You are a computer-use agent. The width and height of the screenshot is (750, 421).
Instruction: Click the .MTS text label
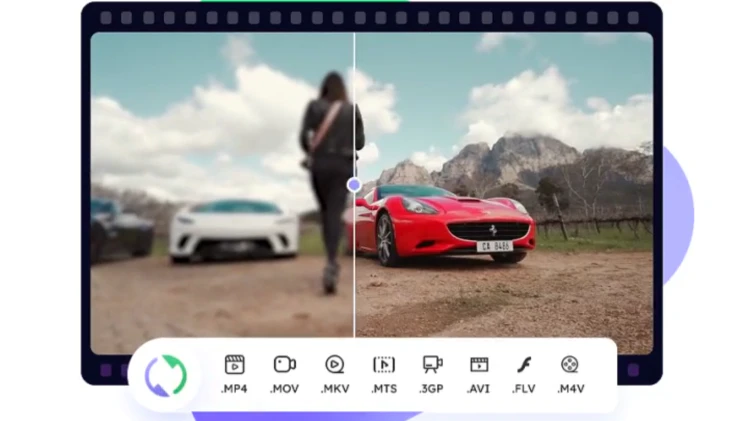(384, 389)
